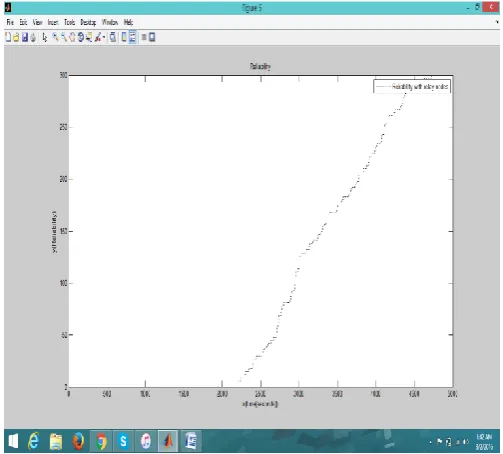Open the Brush color dropdown arrow

[x=104, y=37]
